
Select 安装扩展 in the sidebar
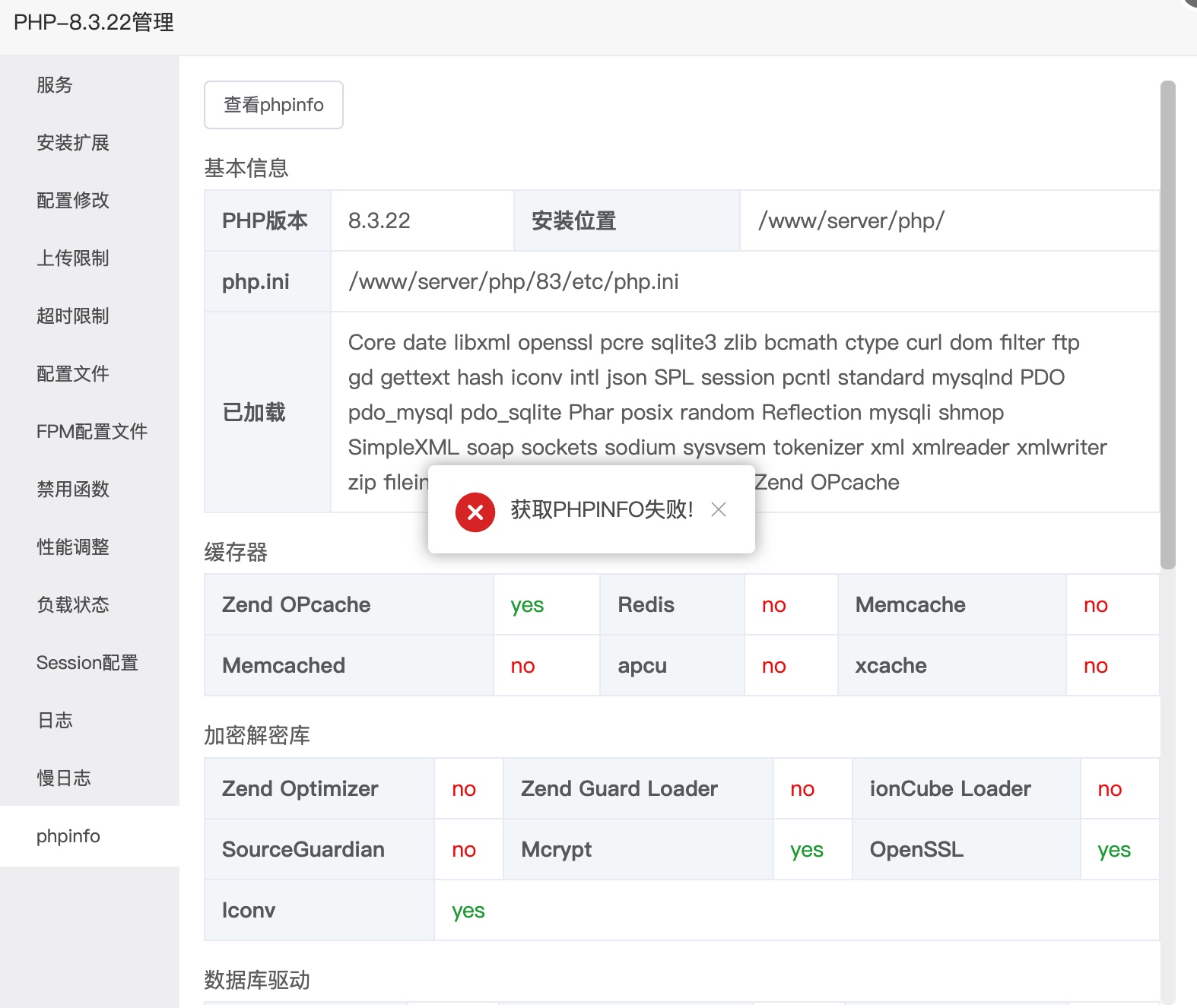(x=73, y=142)
